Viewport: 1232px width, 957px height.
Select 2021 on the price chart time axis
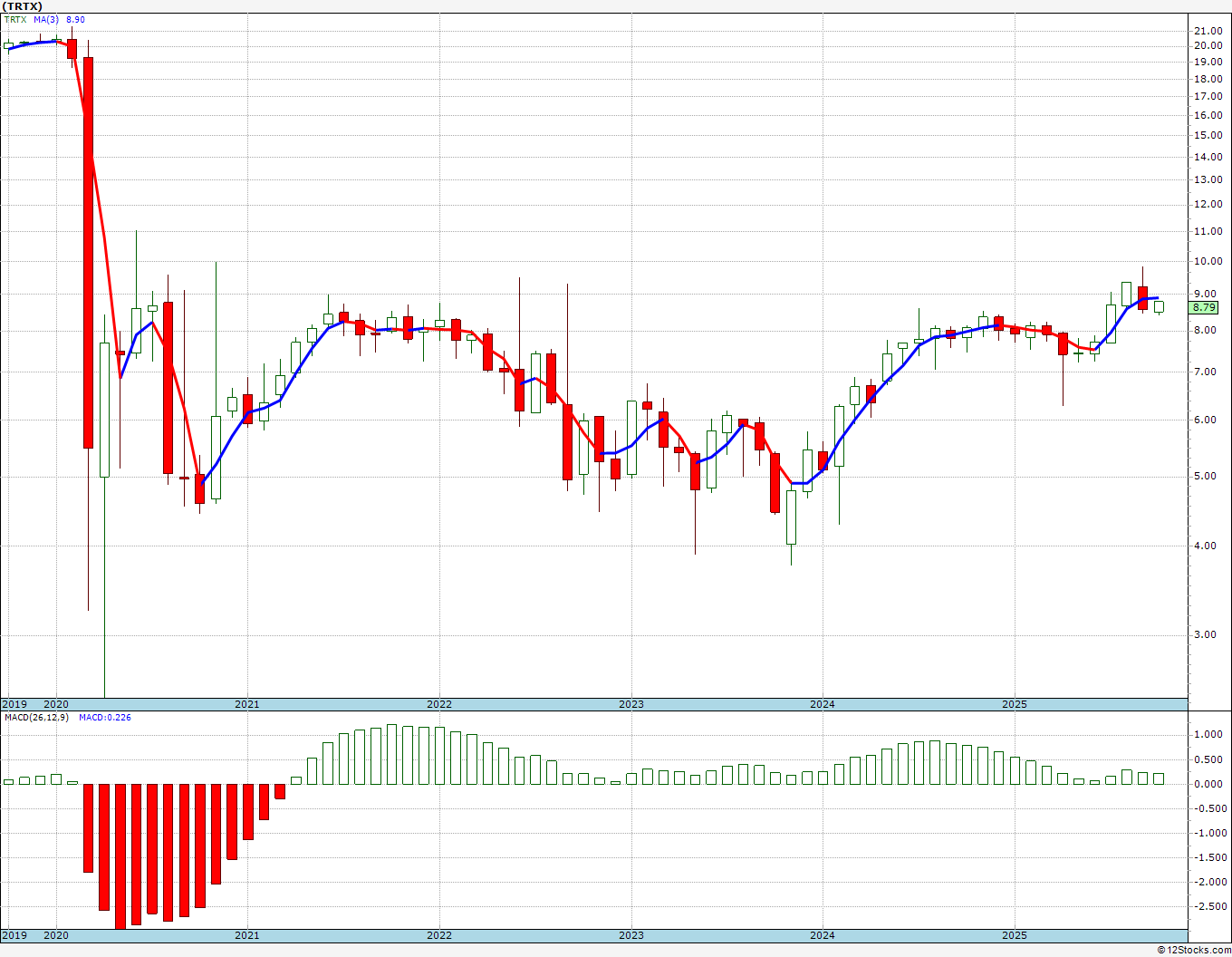click(247, 704)
